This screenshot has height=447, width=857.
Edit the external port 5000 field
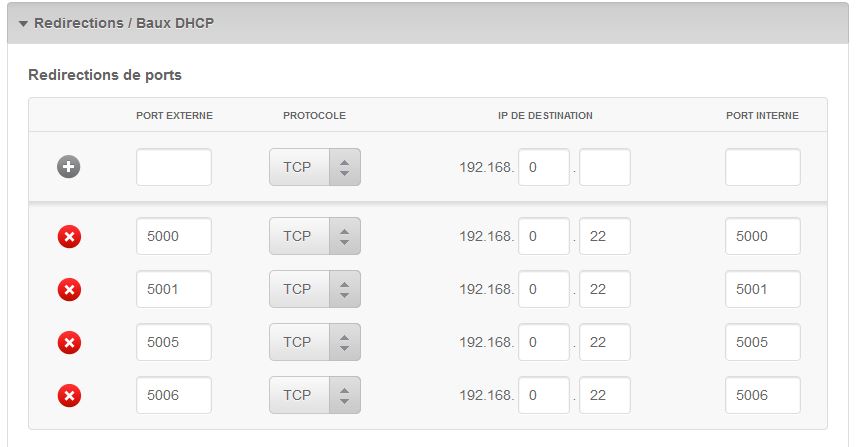[174, 236]
